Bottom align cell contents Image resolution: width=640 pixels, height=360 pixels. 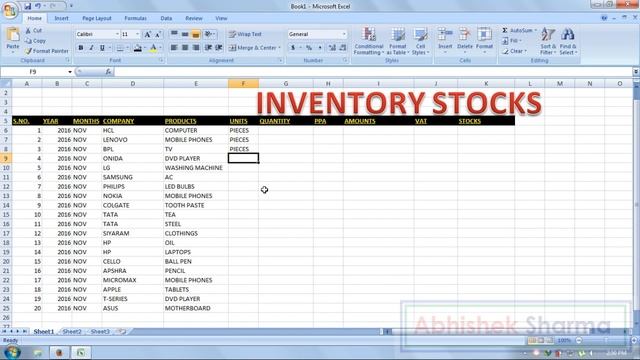196,34
